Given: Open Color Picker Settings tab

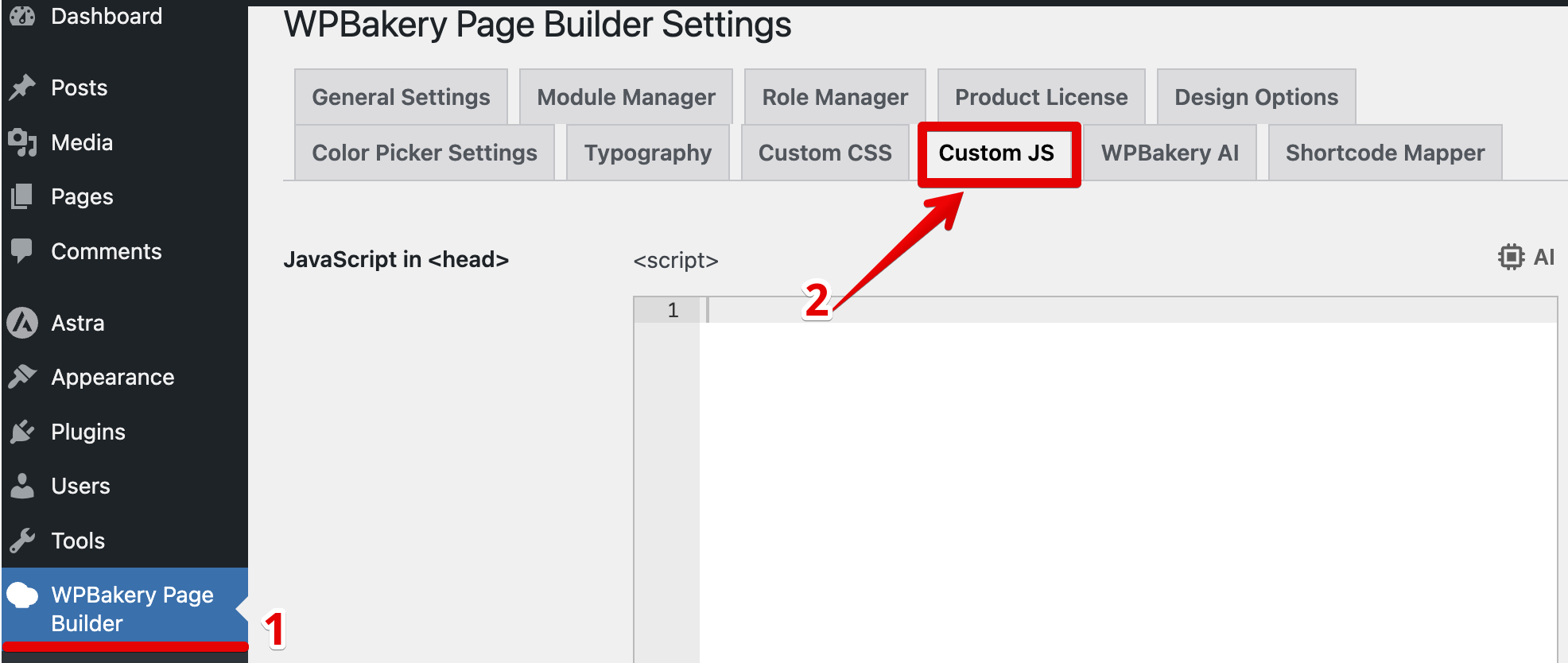Looking at the screenshot, I should (425, 153).
